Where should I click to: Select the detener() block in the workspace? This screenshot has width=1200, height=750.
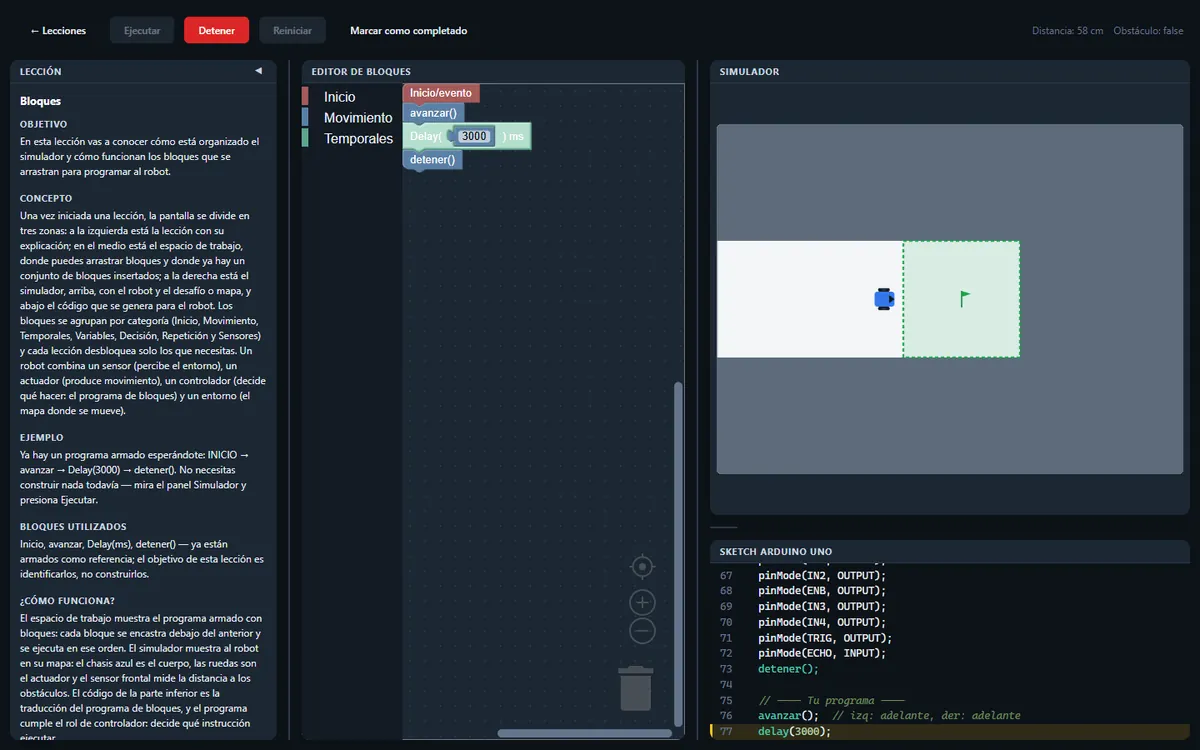433,159
